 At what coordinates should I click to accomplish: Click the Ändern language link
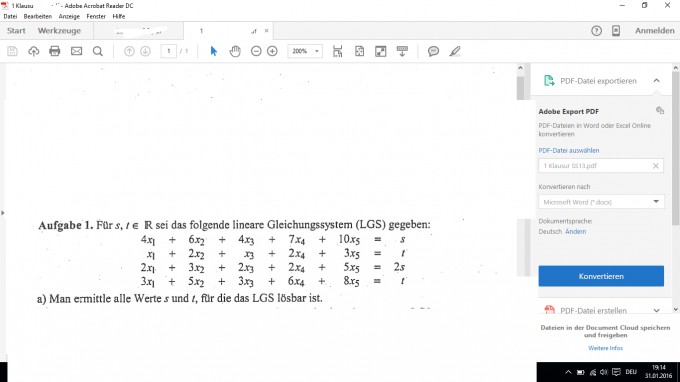pyautogui.click(x=575, y=232)
